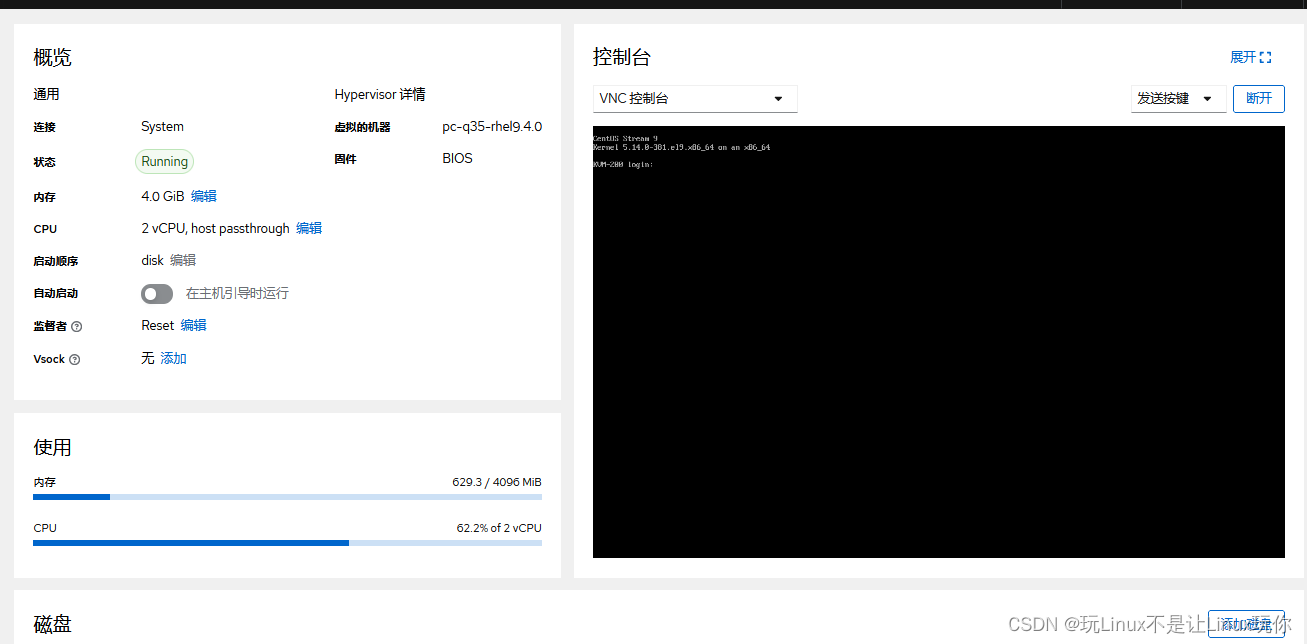Click the 控制台 console heading
This screenshot has height=644, width=1307.
pos(622,57)
